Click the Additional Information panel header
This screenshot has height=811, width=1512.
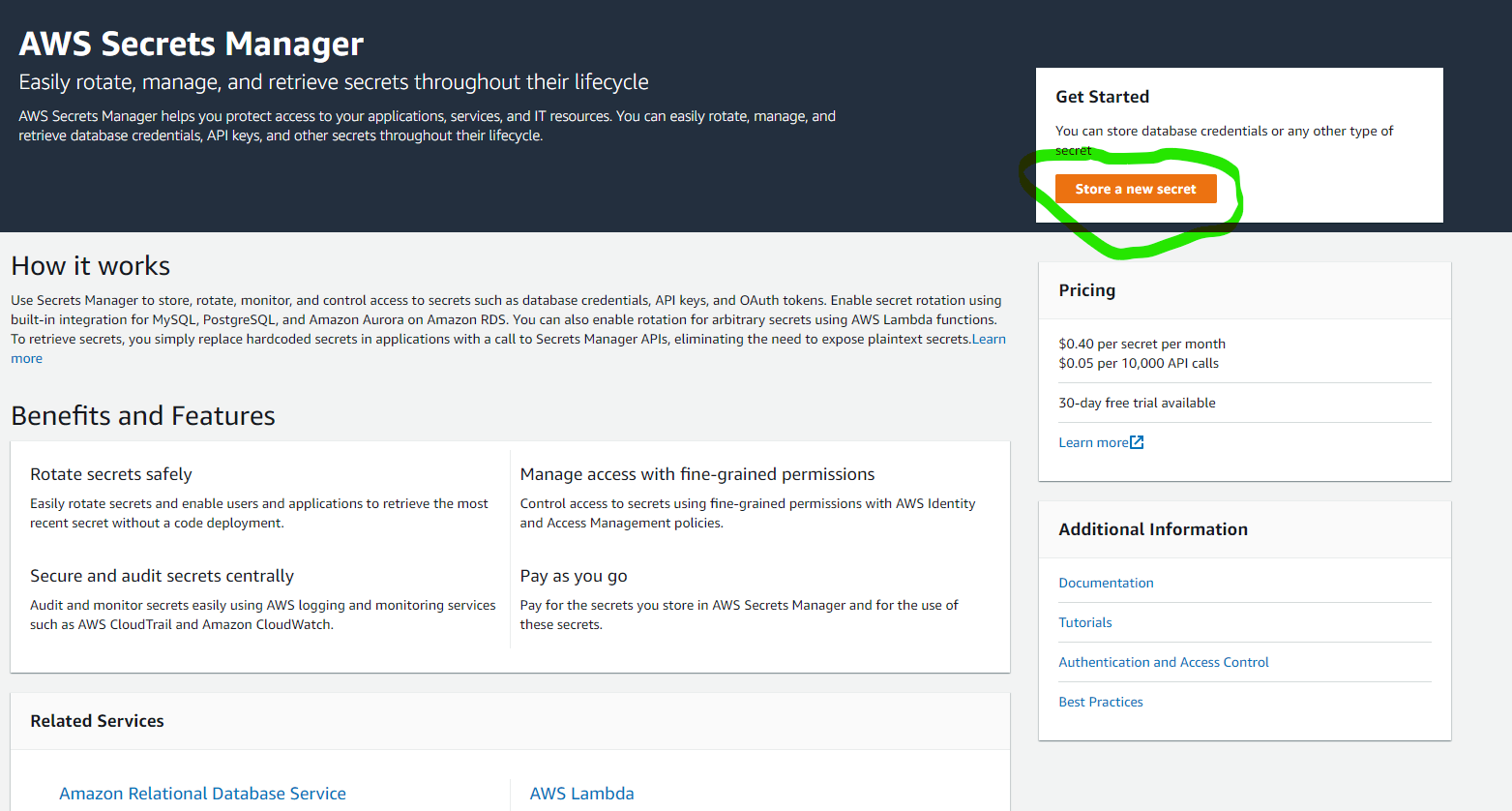pos(1153,528)
